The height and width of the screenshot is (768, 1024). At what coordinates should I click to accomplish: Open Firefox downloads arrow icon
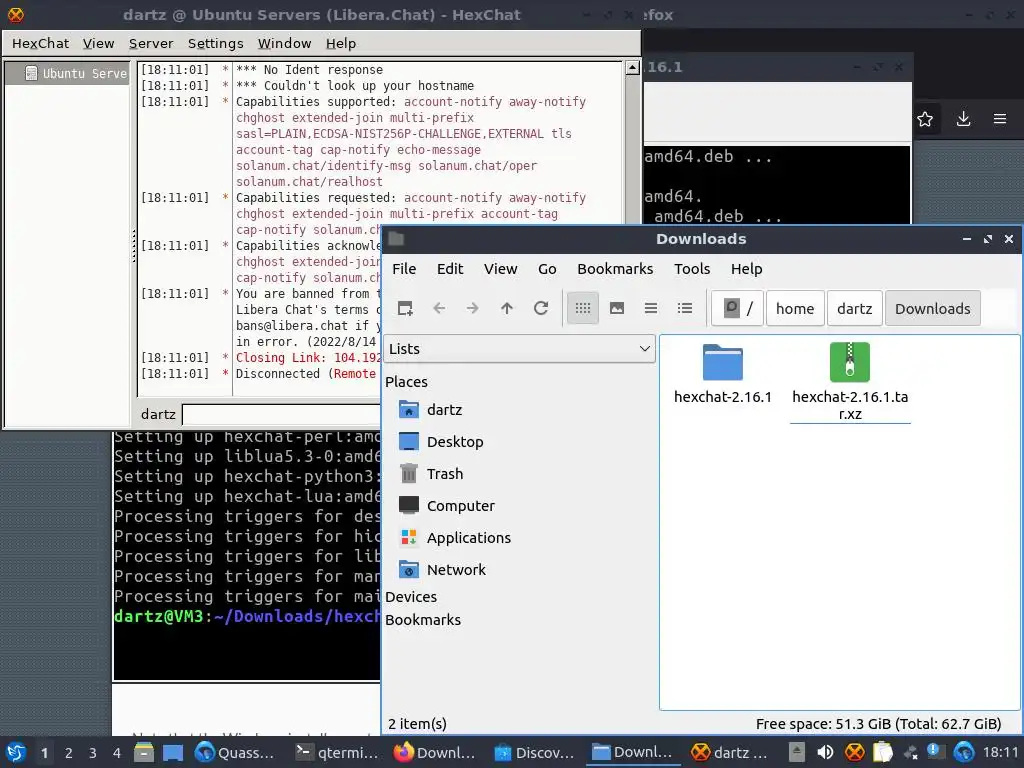tap(963, 120)
